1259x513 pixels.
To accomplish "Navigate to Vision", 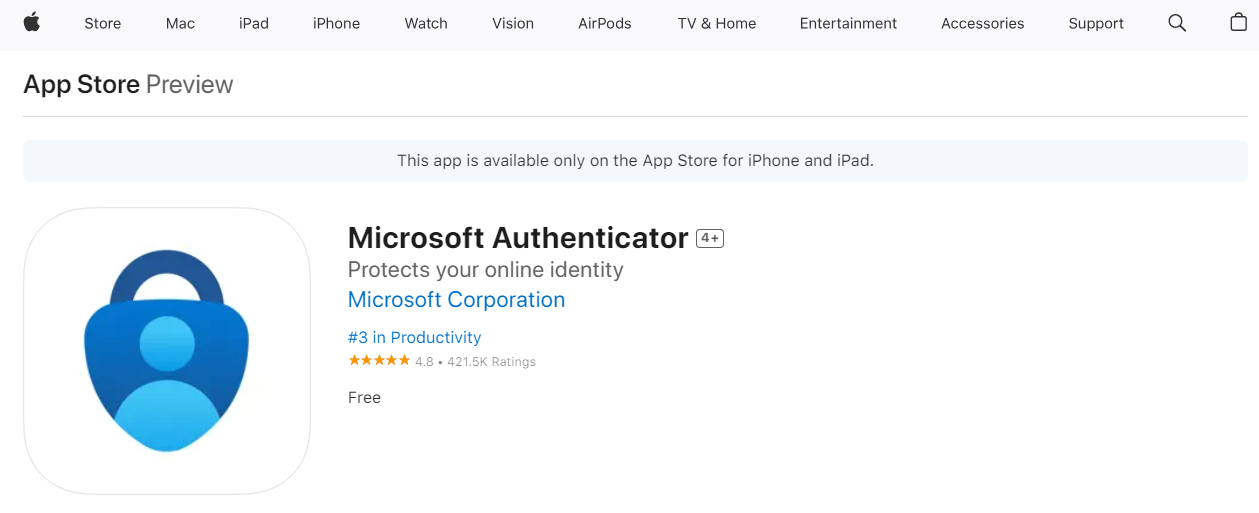I will (513, 23).
